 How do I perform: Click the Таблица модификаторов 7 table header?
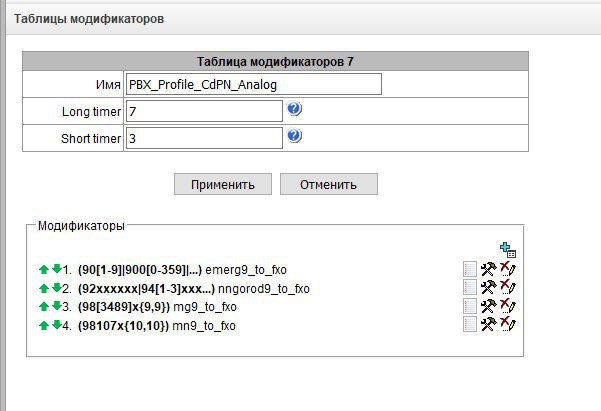pos(275,61)
